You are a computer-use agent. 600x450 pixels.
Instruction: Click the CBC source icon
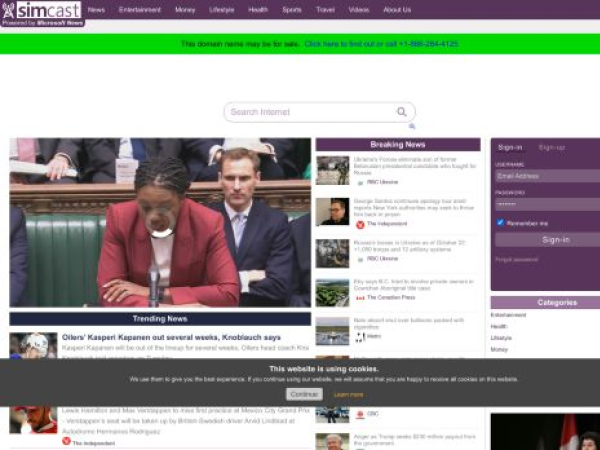tap(360, 413)
